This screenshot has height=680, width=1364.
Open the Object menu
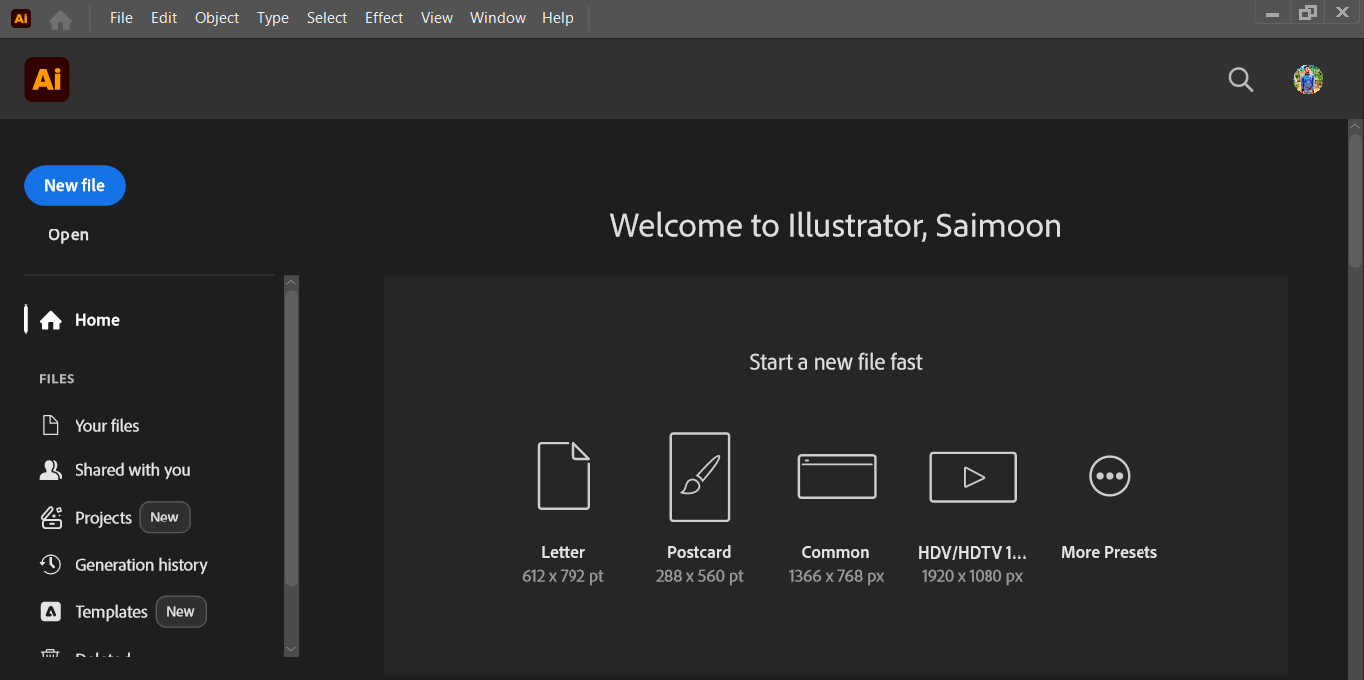point(217,18)
